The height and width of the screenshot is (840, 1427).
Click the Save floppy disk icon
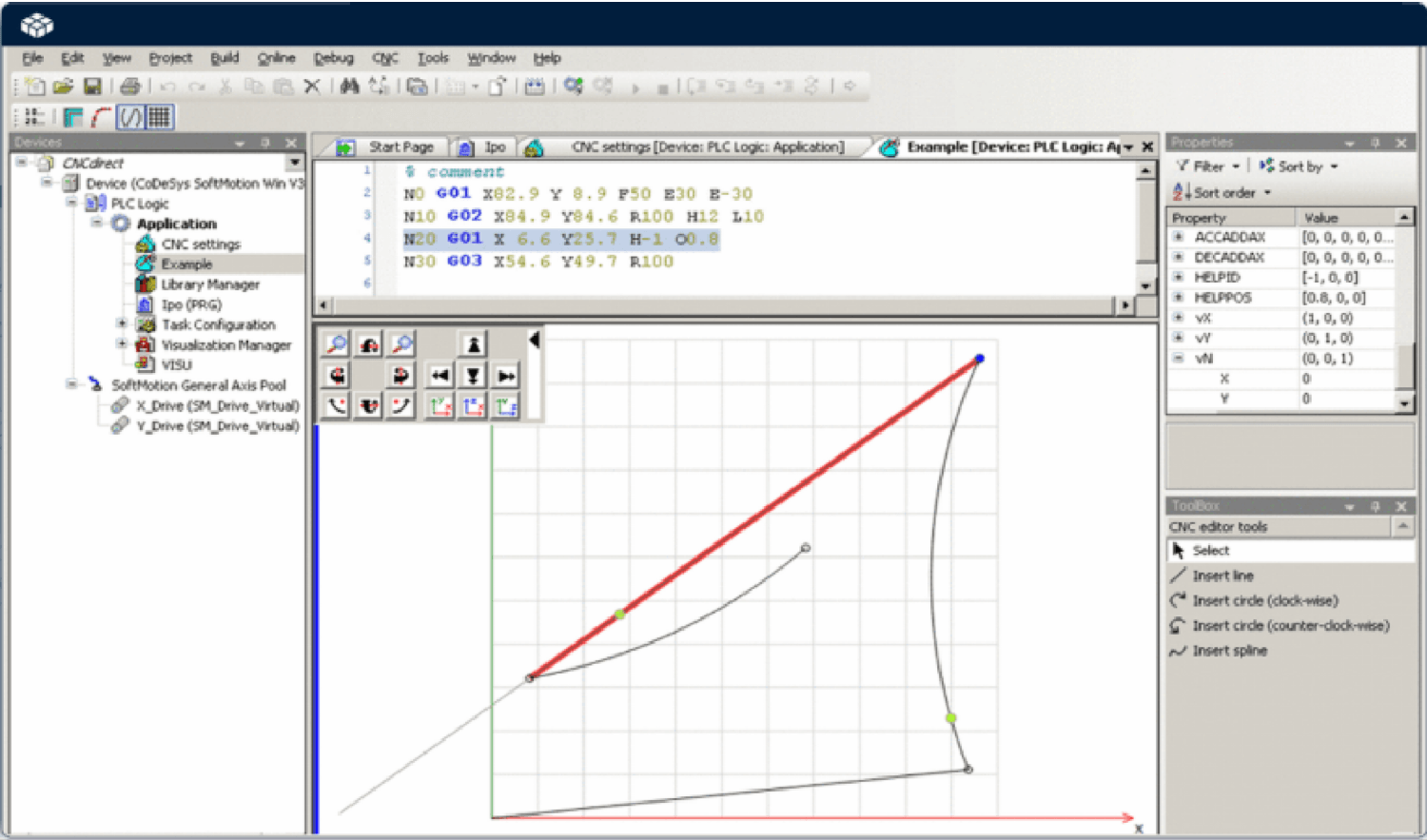pyautogui.click(x=92, y=87)
